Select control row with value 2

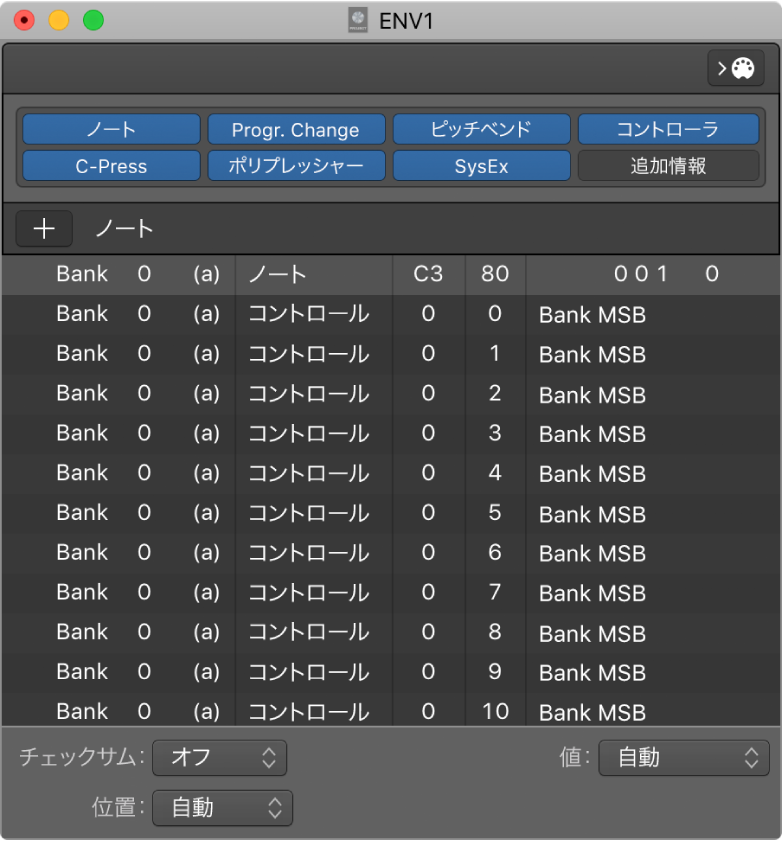point(391,394)
